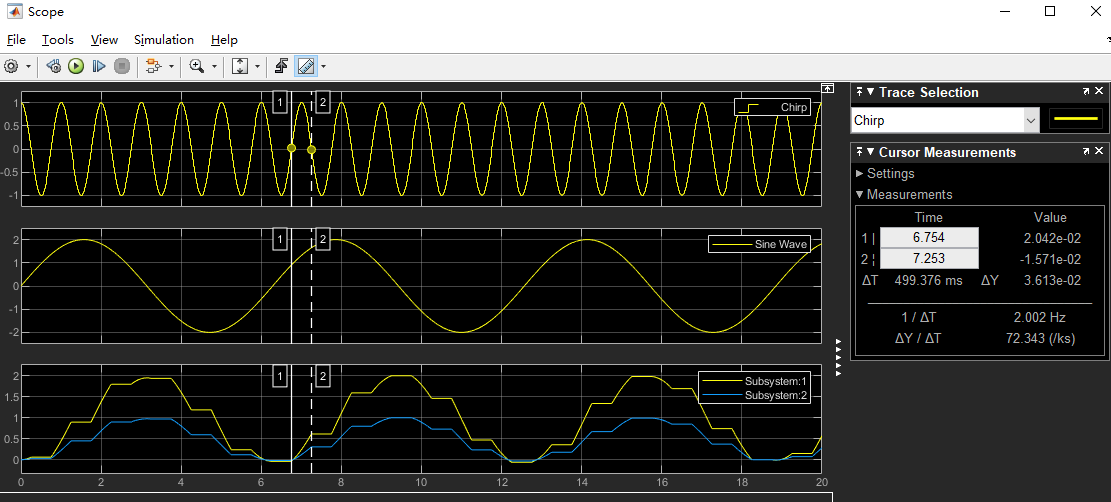This screenshot has width=1111, height=502.
Task: Undock the Trace Selection panel
Action: pyautogui.click(x=1086, y=91)
